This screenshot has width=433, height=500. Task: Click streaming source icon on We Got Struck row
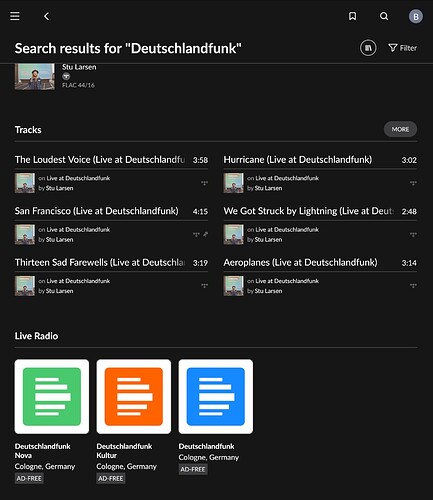point(413,234)
